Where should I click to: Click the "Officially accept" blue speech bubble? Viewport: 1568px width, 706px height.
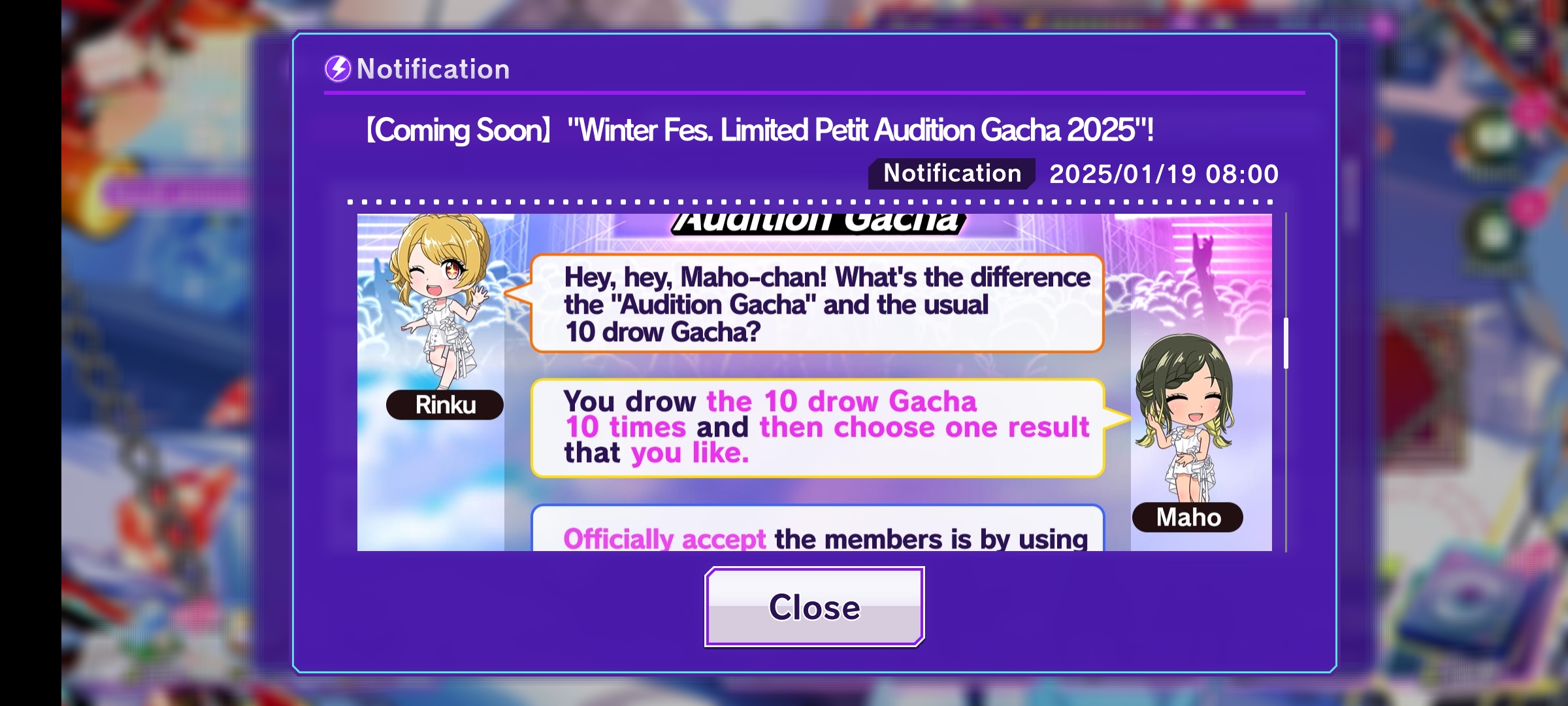pyautogui.click(x=818, y=528)
